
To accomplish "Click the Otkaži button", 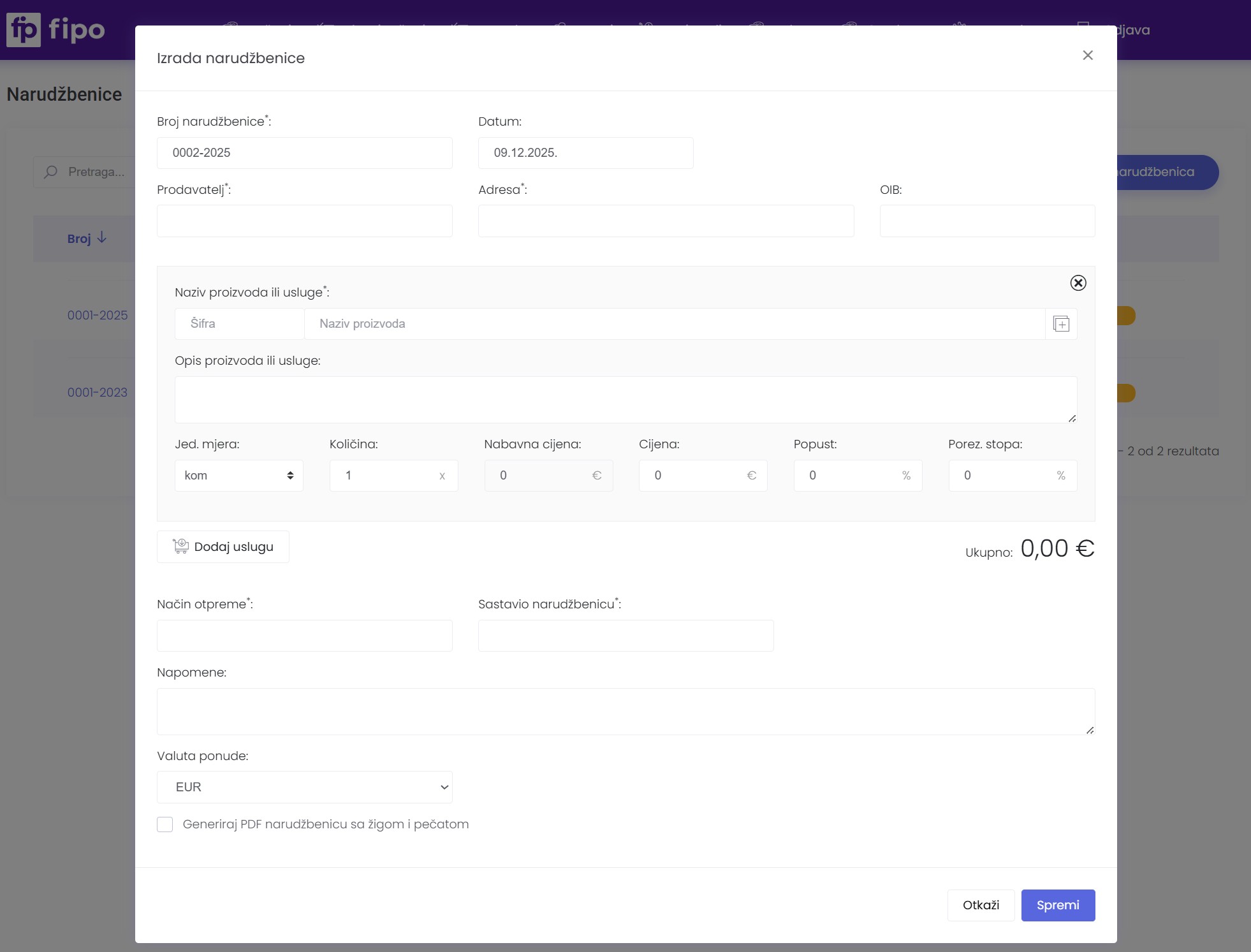I will tap(980, 905).
